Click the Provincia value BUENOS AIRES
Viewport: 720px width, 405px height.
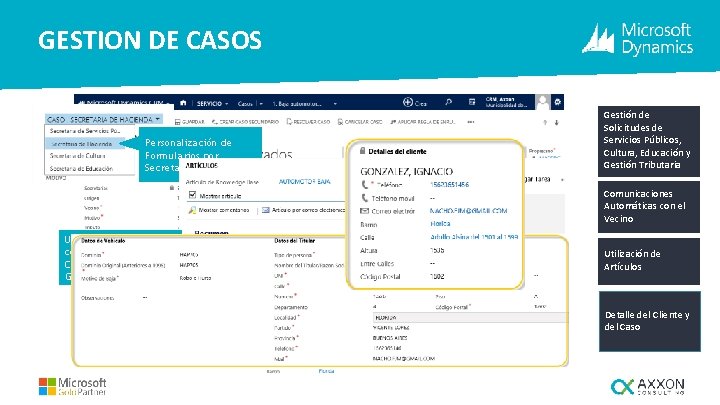pos(390,338)
